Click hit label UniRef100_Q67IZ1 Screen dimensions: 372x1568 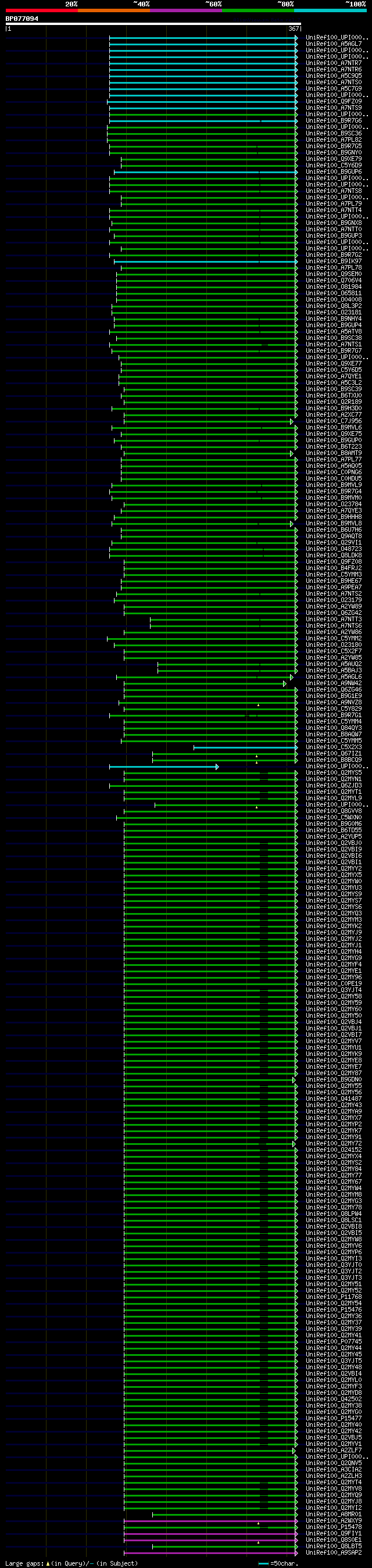click(334, 754)
